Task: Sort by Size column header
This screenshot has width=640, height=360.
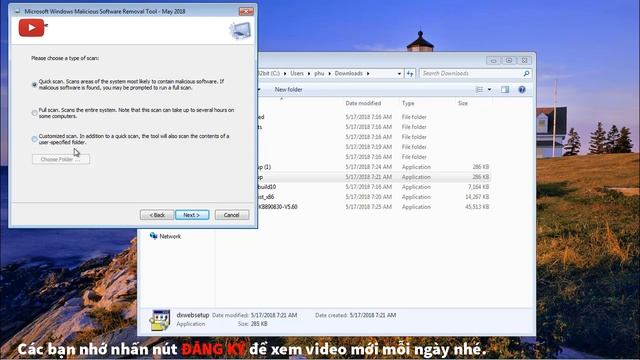Action: pos(462,103)
